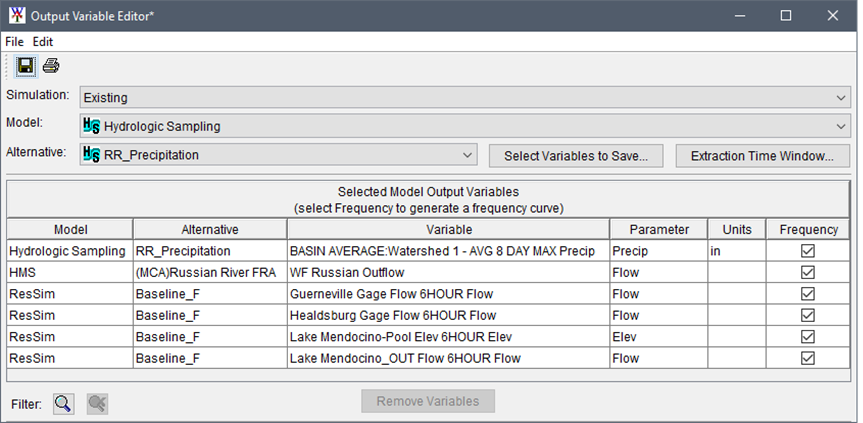Select Lake Mendocino_OUT Flow 6HOUR Flow cell
Viewport: 863px width, 423px height.
coord(449,358)
